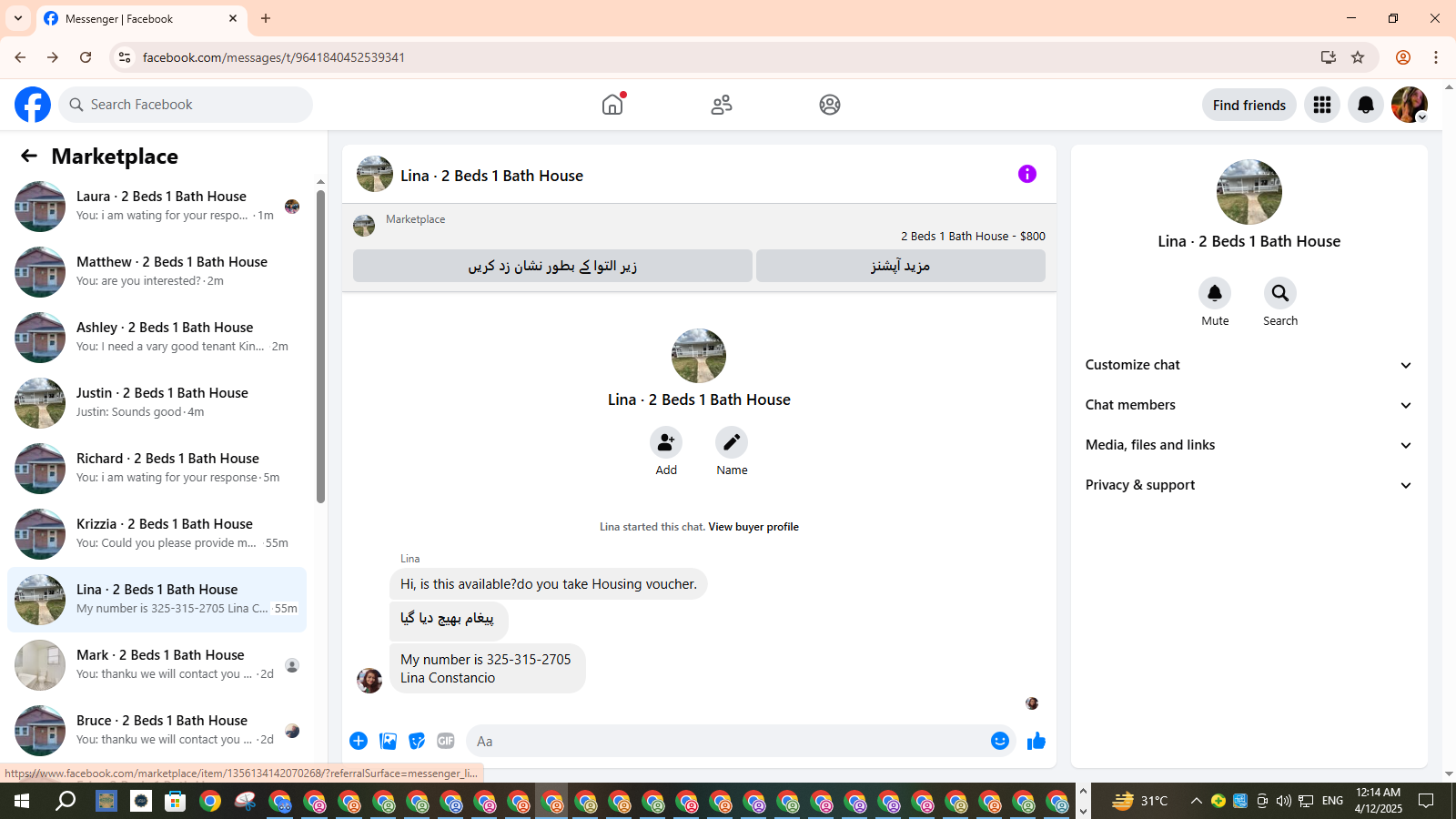Screen dimensions: 1456x819
Task: Open chat with Richard
Action: pos(157,469)
